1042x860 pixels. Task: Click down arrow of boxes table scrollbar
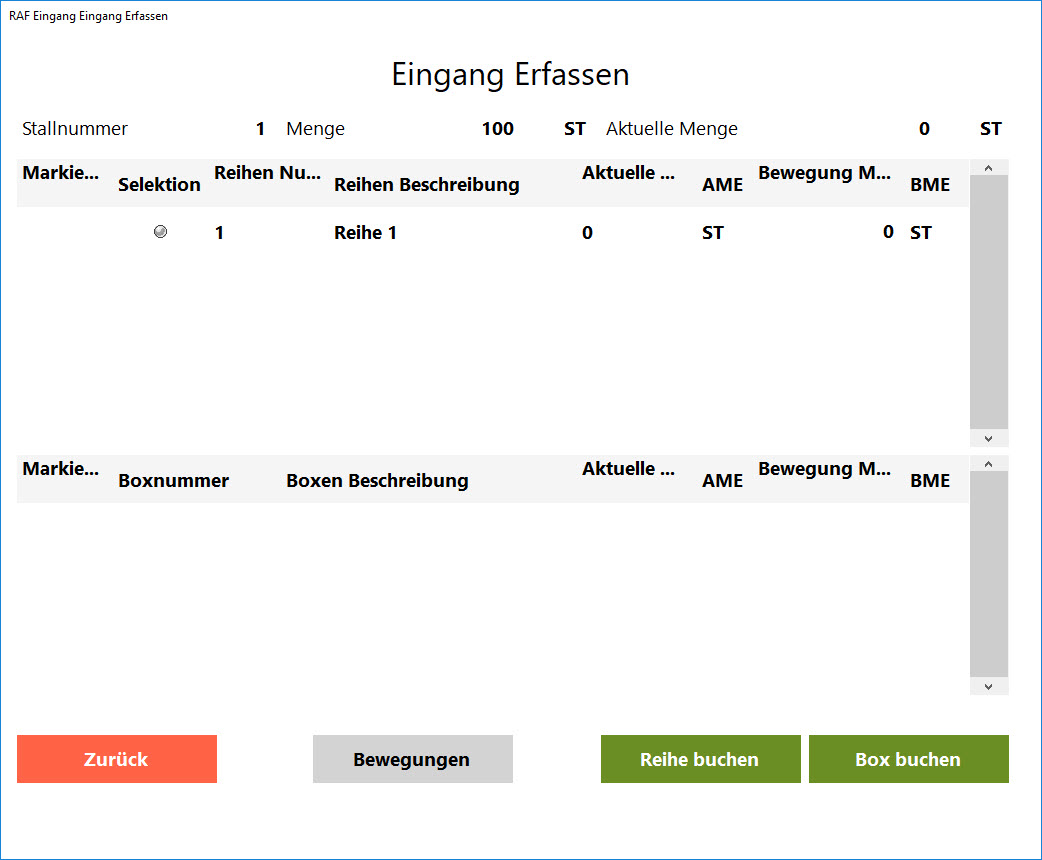click(x=988, y=686)
